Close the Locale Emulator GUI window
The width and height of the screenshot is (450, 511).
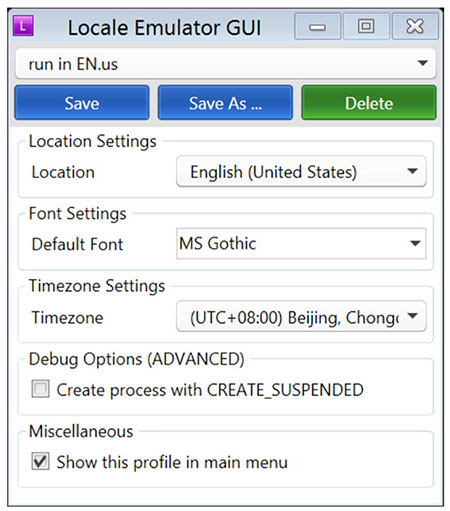(x=415, y=26)
